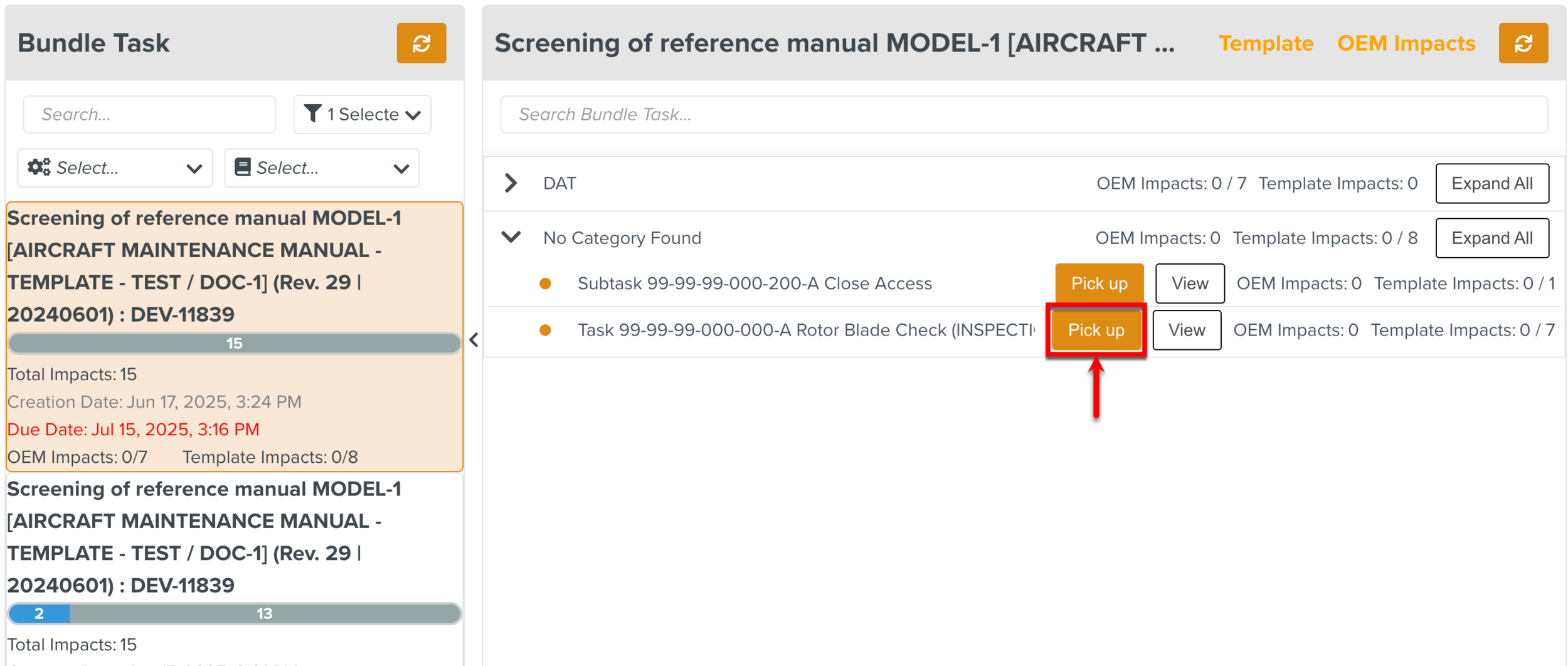Click Expand All for DAT category
Viewport: 1568px width, 666px height.
click(1491, 183)
